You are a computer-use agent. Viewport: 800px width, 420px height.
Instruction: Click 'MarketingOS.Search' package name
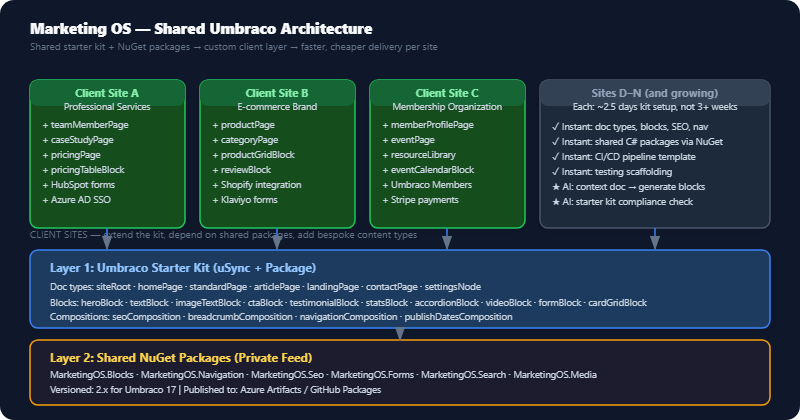tap(463, 375)
